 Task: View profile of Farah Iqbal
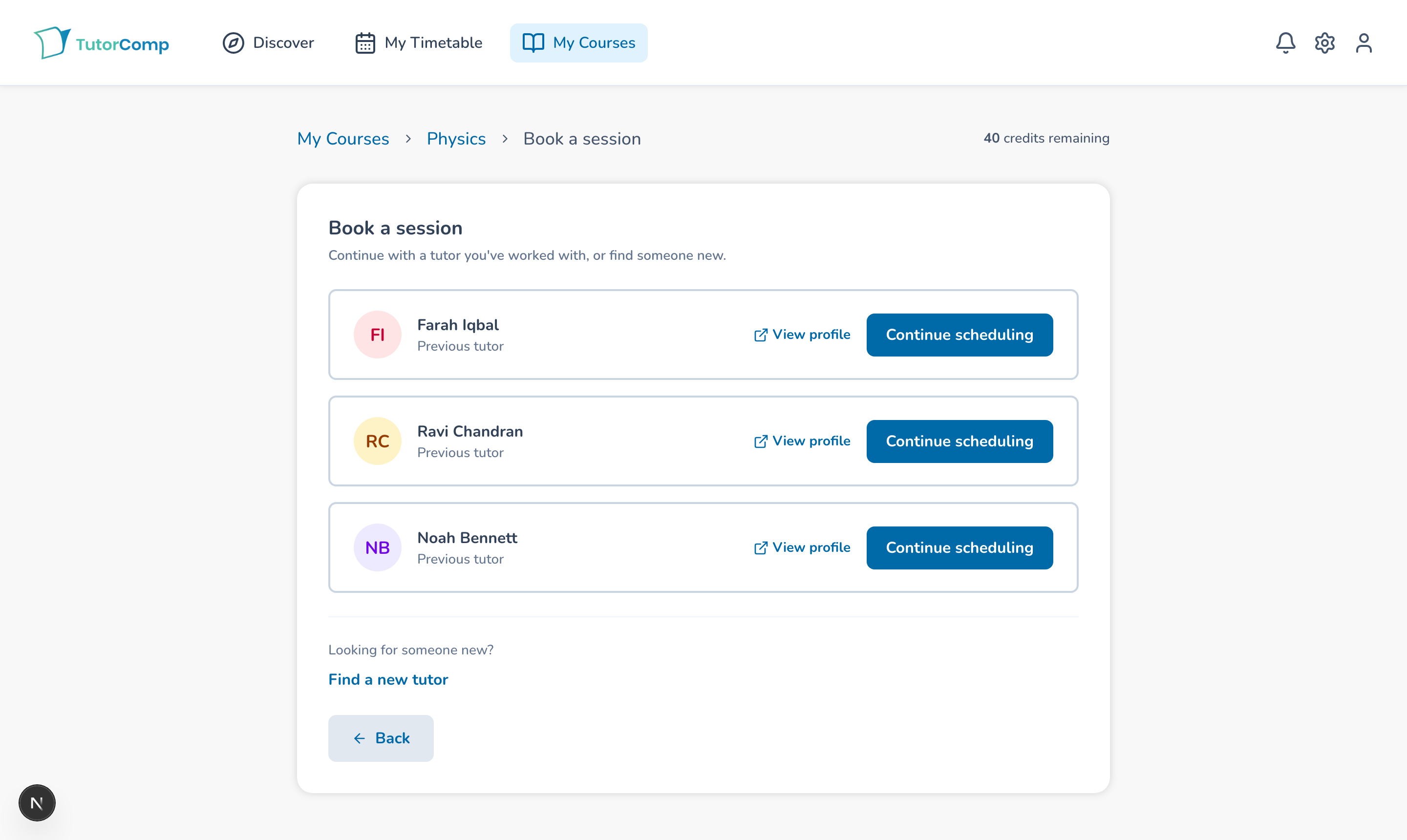pos(802,335)
